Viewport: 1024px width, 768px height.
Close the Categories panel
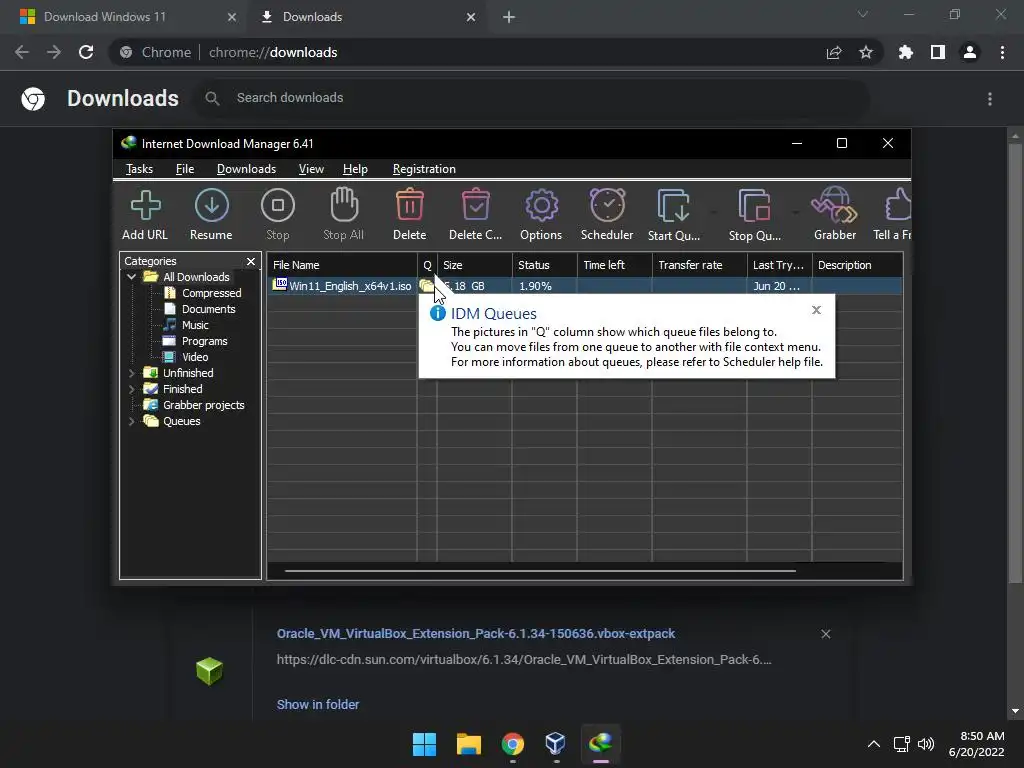click(x=251, y=261)
